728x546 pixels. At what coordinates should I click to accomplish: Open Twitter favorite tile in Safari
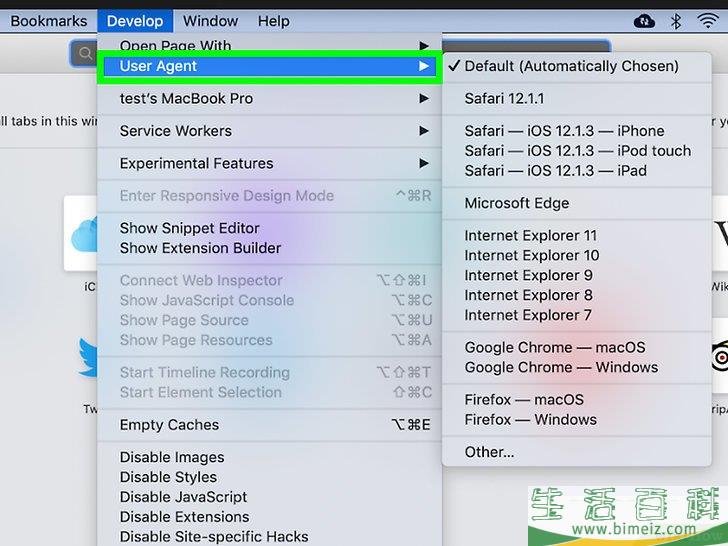click(x=88, y=357)
